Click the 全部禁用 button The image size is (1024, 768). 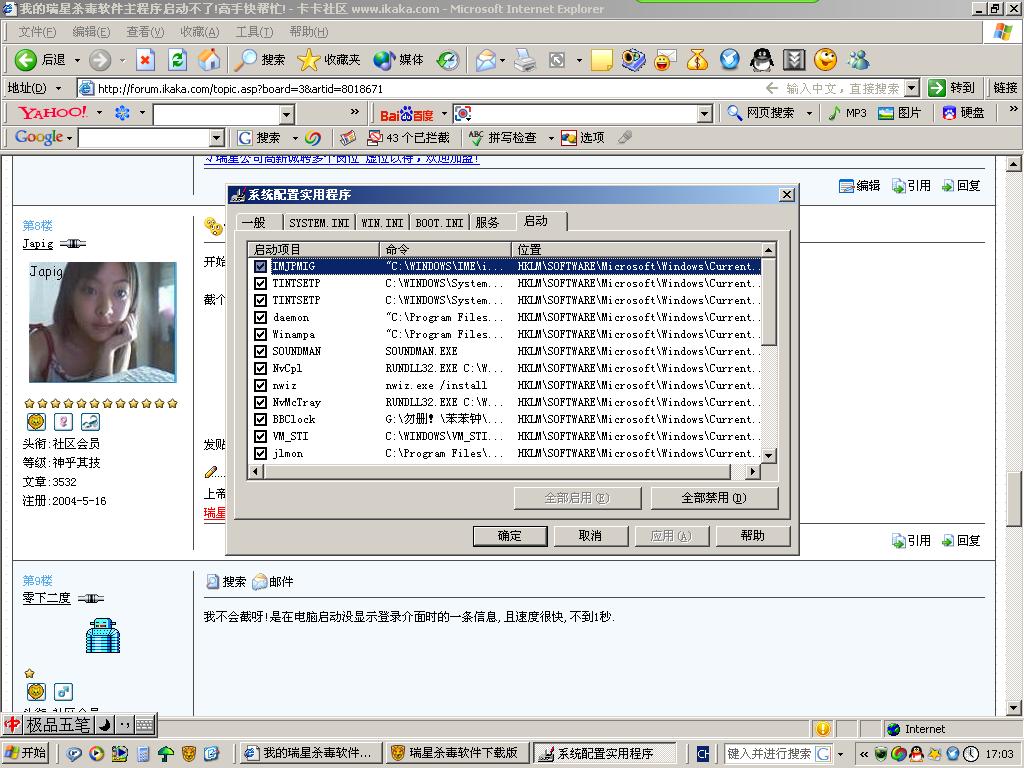[713, 497]
